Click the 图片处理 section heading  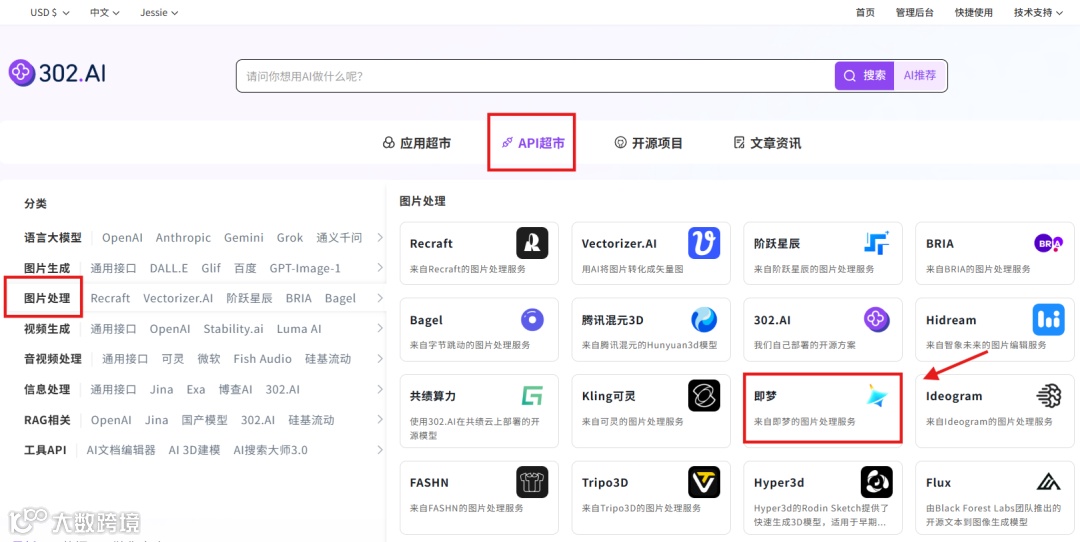(423, 201)
